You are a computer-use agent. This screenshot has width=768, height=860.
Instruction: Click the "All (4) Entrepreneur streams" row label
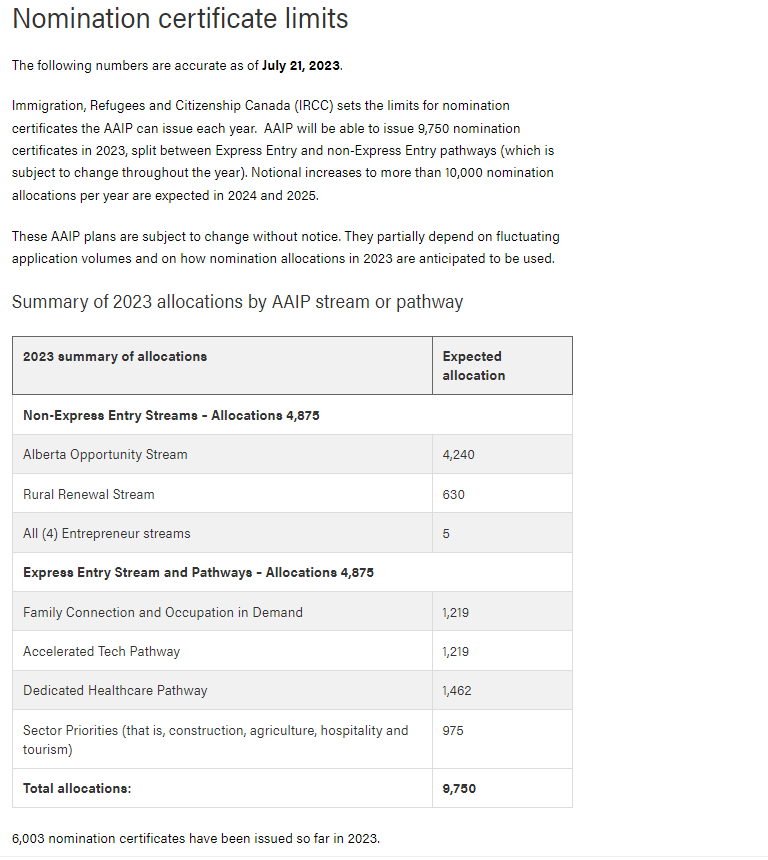pyautogui.click(x=106, y=534)
